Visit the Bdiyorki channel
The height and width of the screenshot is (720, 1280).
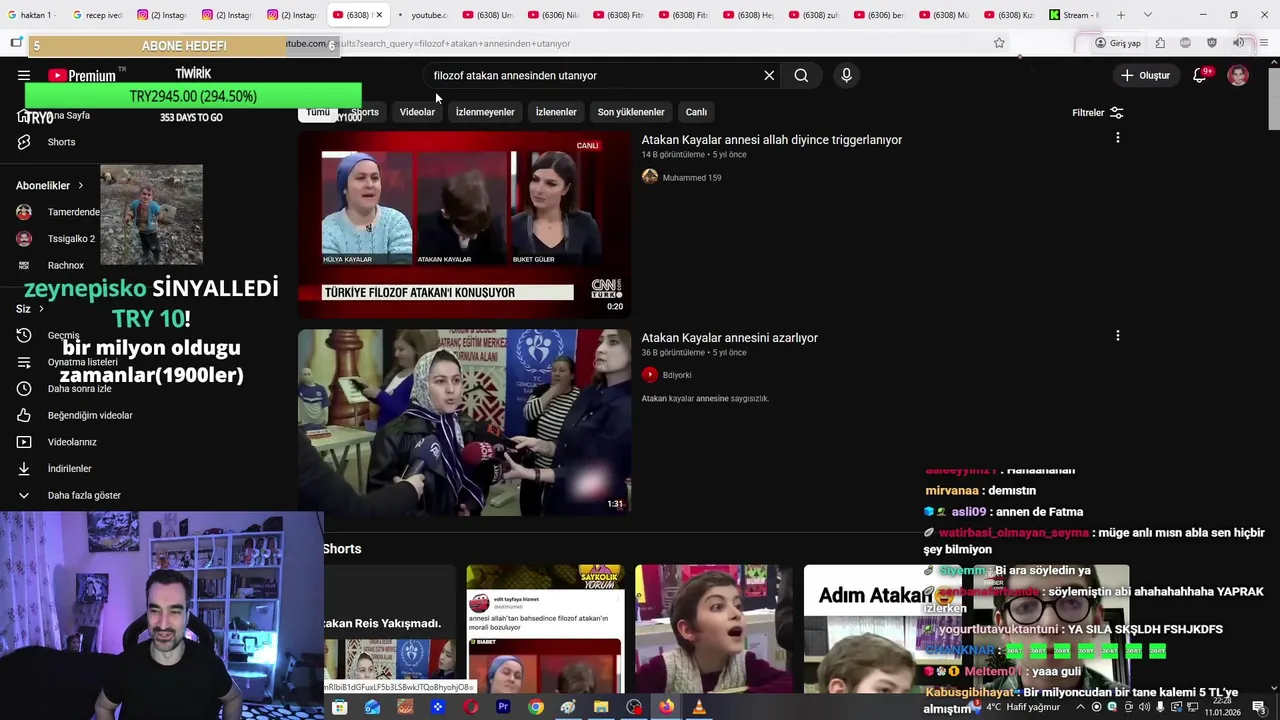(x=676, y=375)
